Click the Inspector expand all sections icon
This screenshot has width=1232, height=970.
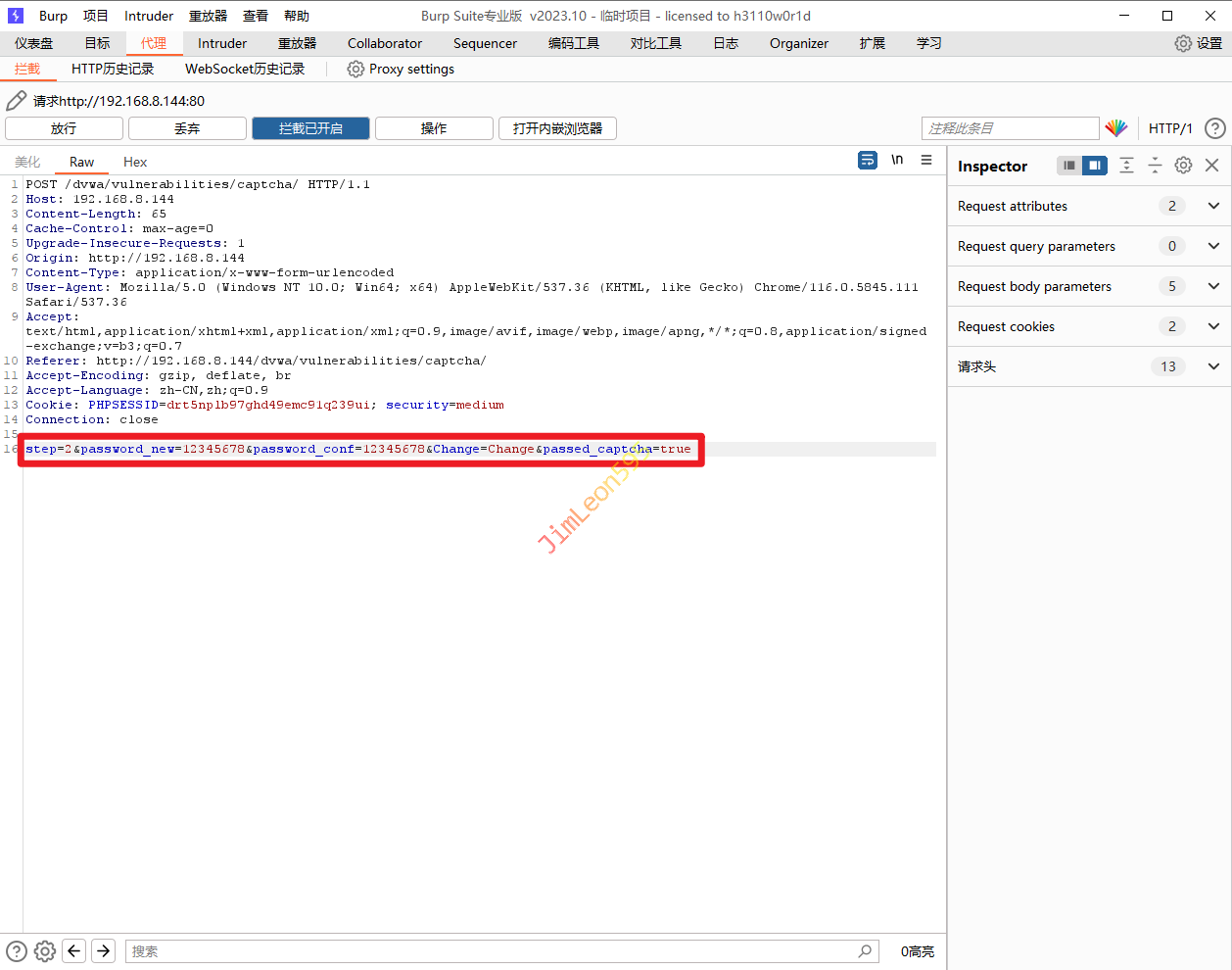pyautogui.click(x=1127, y=166)
